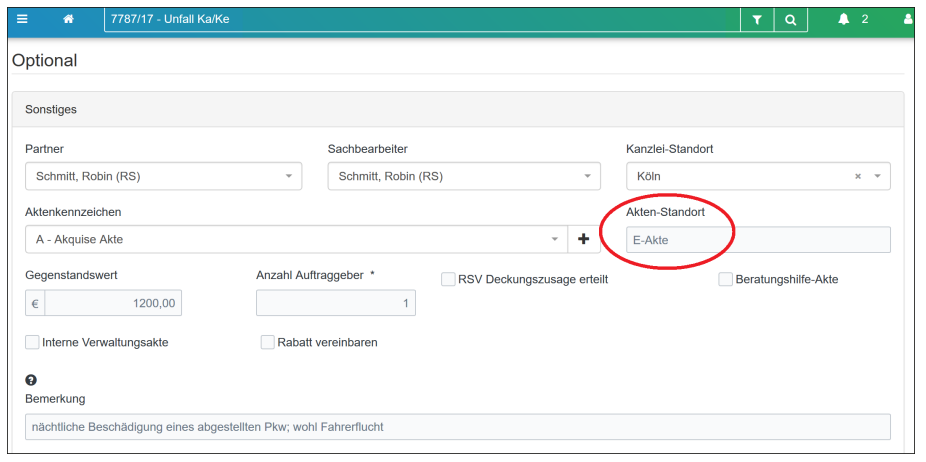Open the notifications bell

coord(844,19)
